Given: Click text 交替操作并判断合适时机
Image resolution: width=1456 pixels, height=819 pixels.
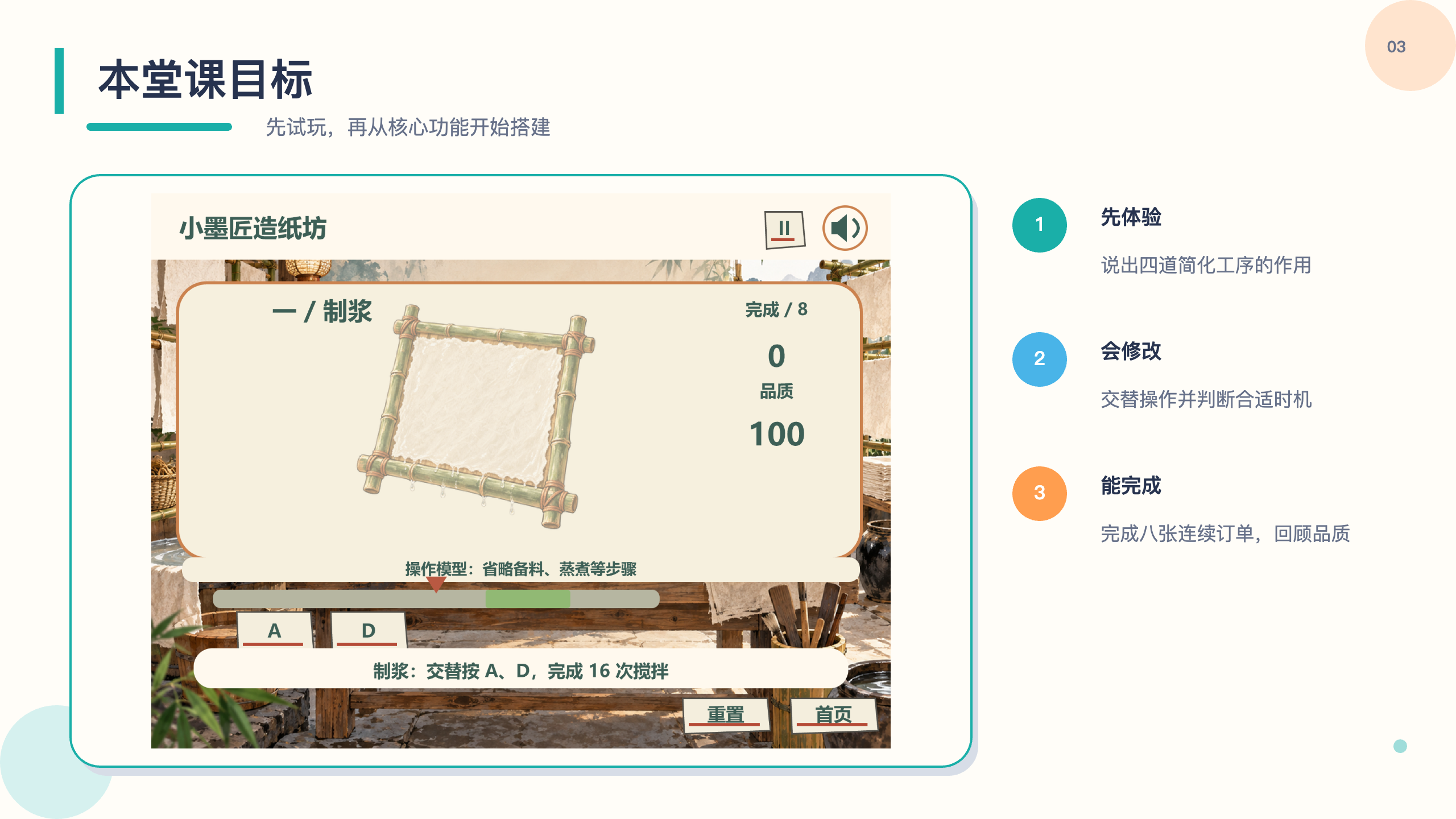Looking at the screenshot, I should coord(1206,399).
